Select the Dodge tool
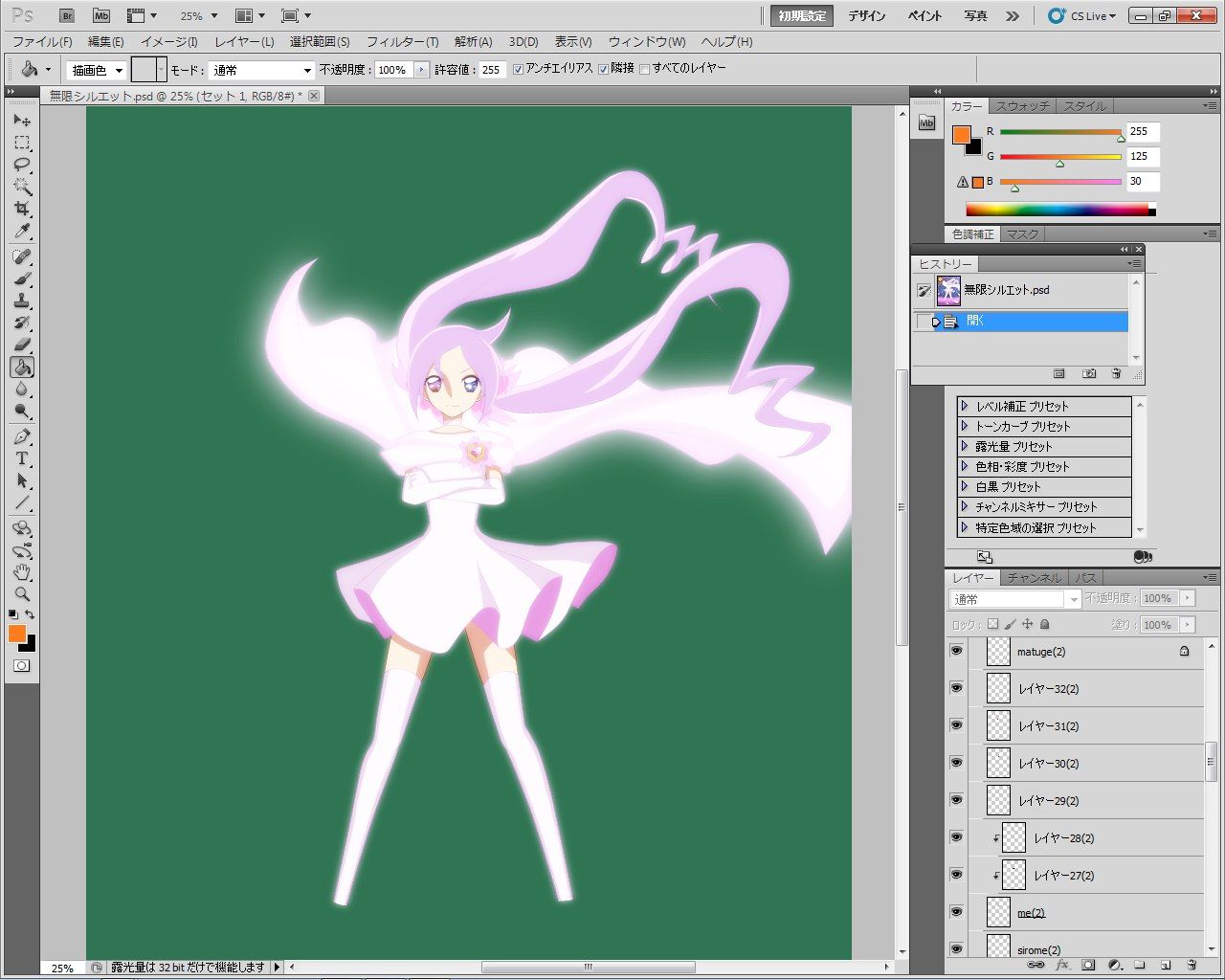This screenshot has height=980, width=1225. click(x=22, y=412)
